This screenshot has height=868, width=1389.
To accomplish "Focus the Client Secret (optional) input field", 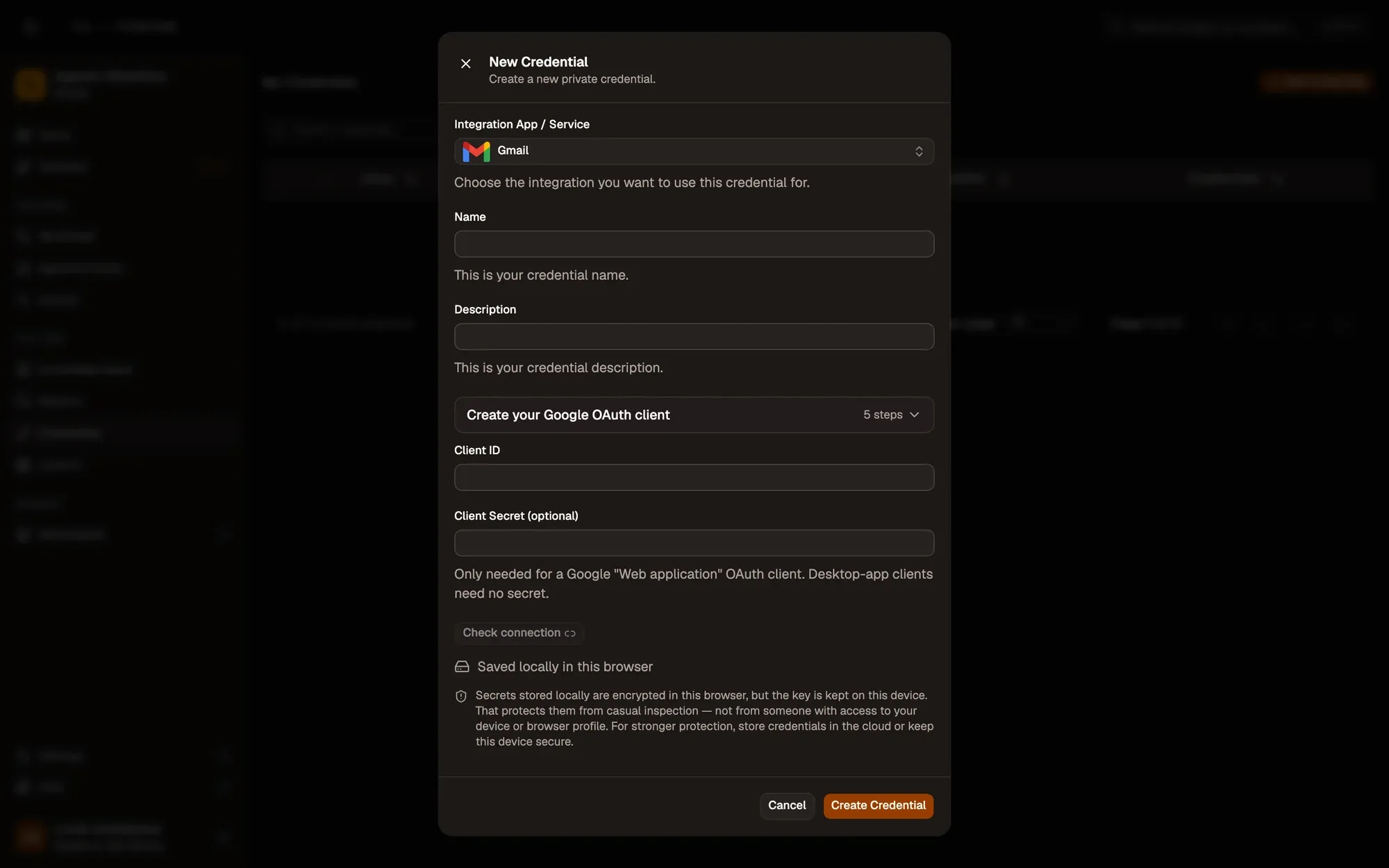I will (x=694, y=542).
